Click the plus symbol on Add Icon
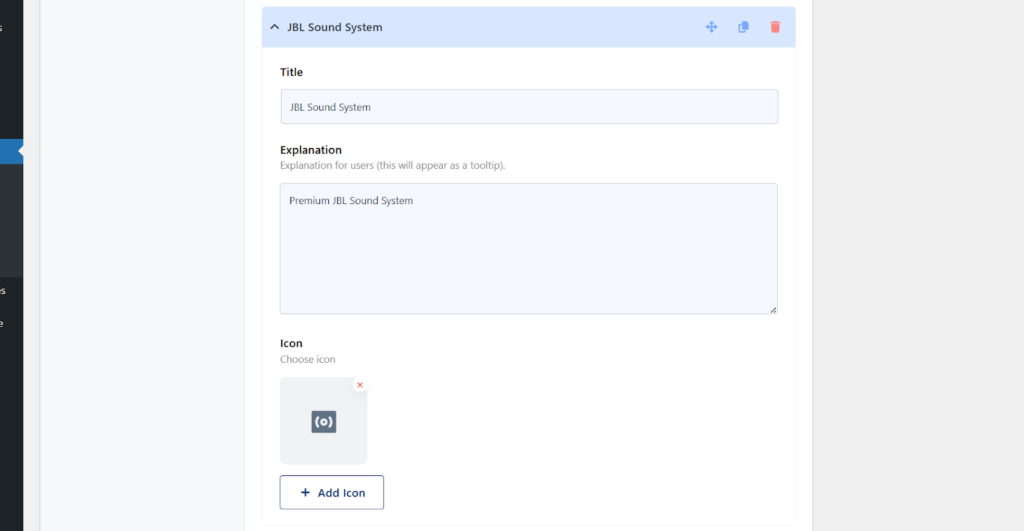Screen dimensions: 1024x531 coord(305,492)
